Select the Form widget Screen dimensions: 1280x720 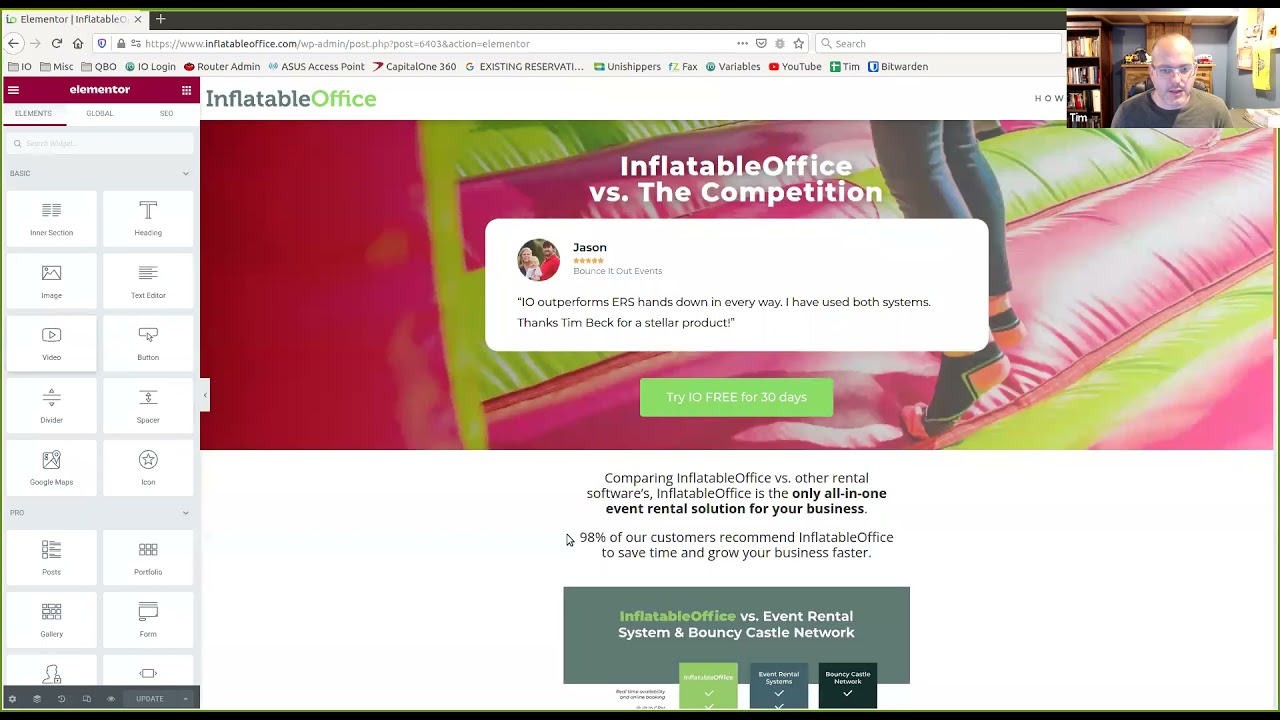click(148, 620)
